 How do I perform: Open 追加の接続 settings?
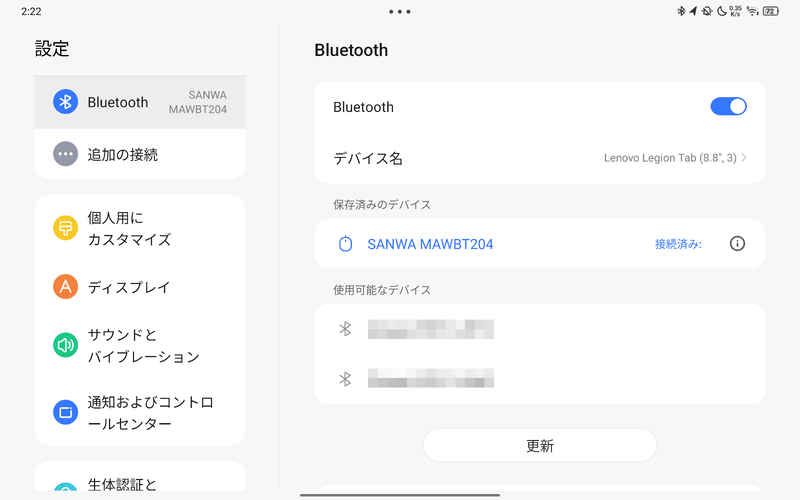140,154
